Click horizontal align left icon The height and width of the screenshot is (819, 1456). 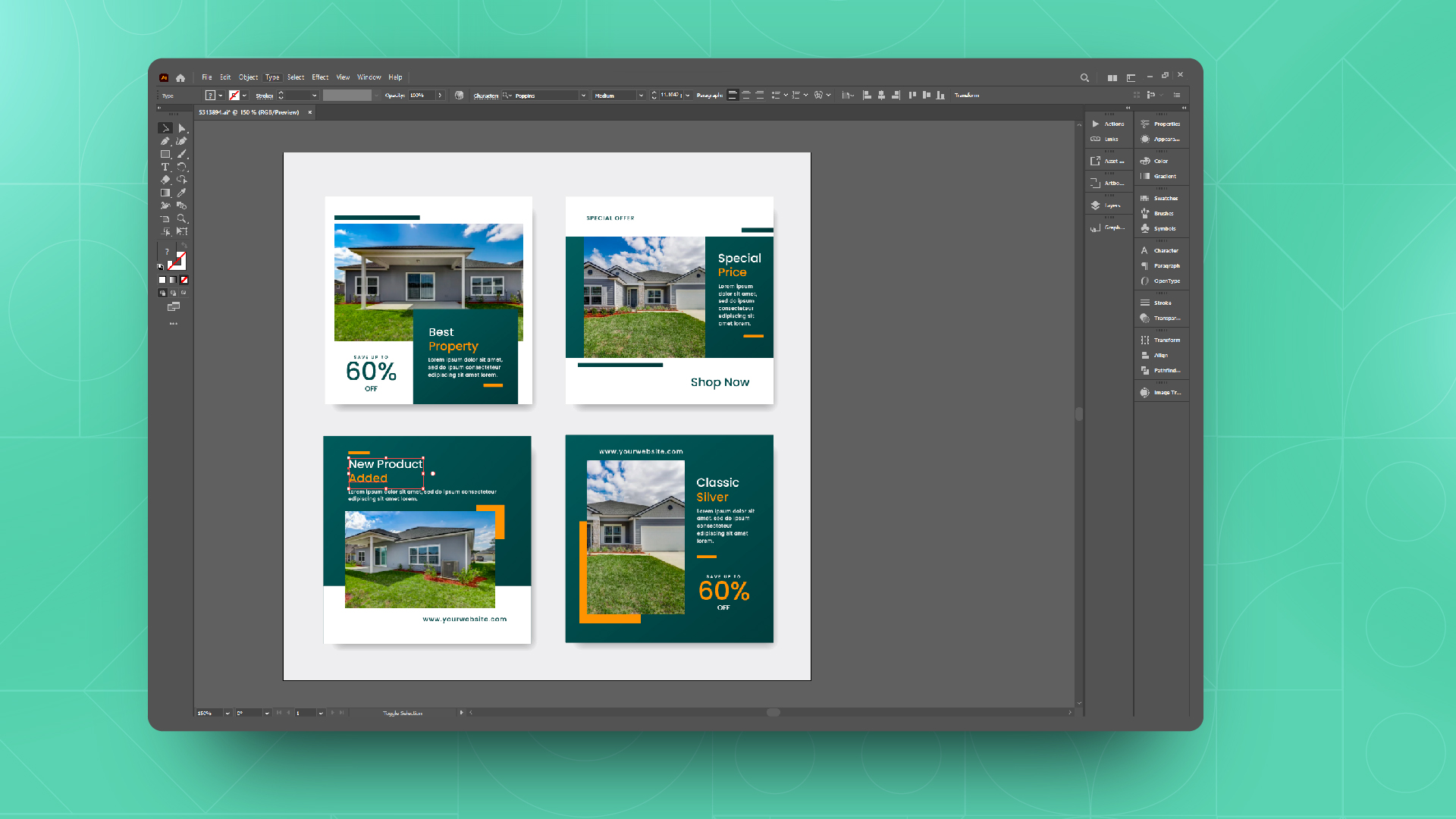coord(867,96)
